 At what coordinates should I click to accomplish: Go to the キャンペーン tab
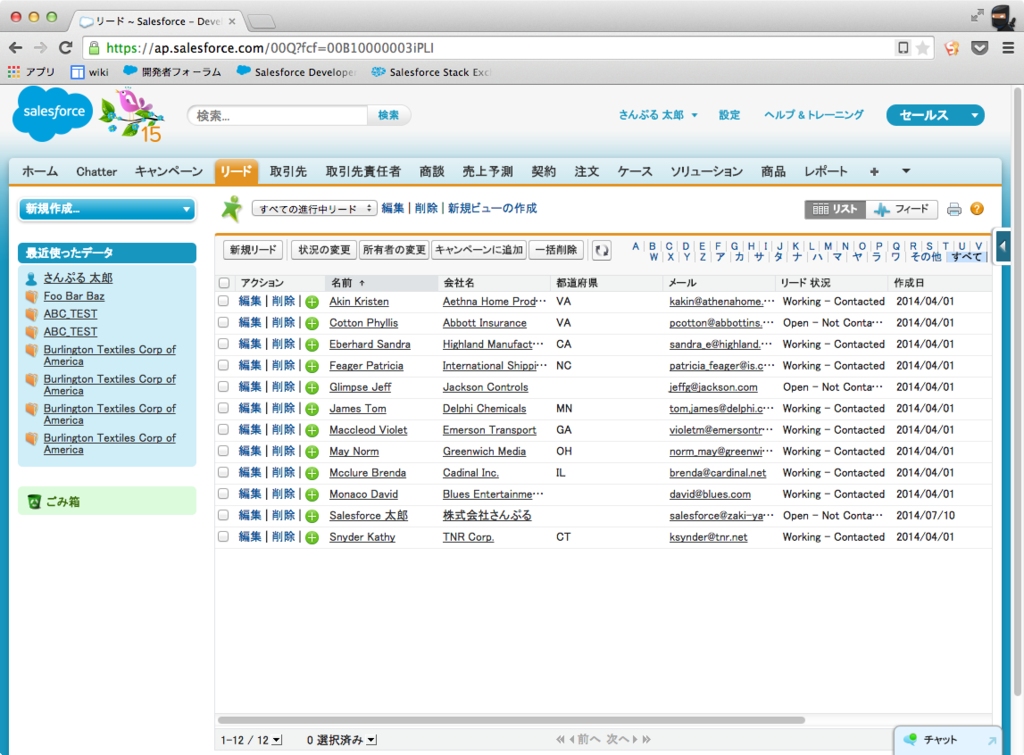(x=168, y=172)
